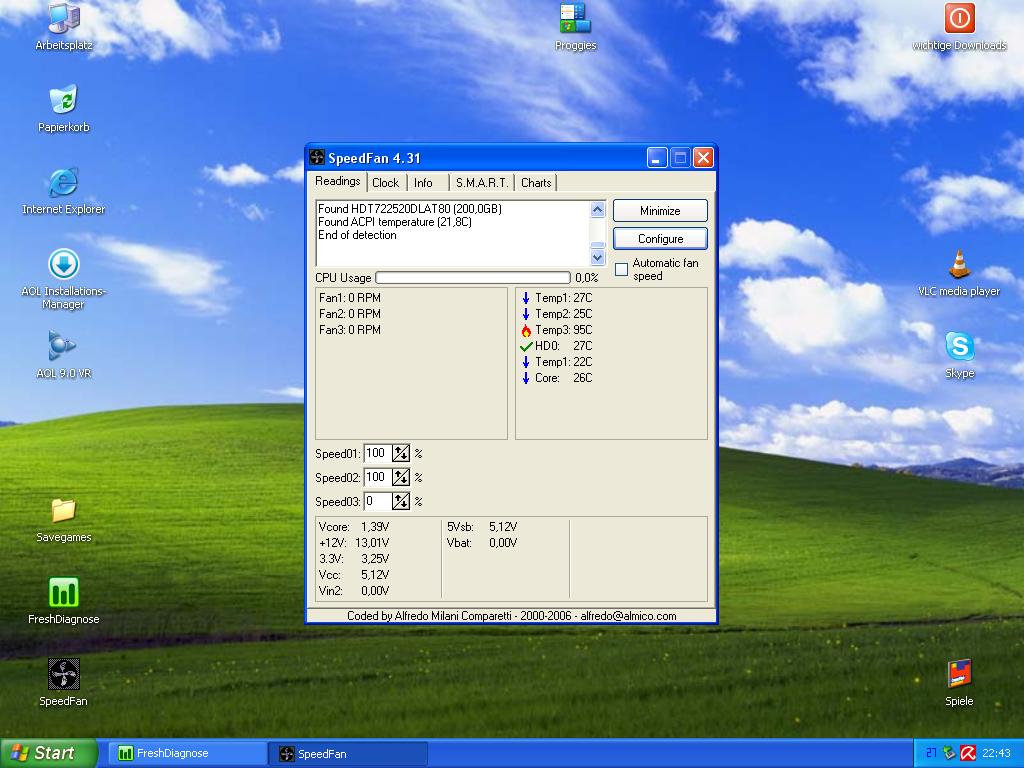
Task: Click the 'Vcc: 5,12V' voltage reading
Action: point(354,575)
